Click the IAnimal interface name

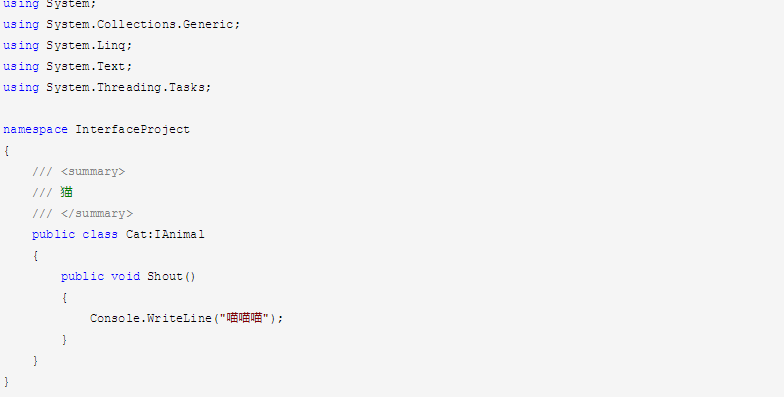178,234
